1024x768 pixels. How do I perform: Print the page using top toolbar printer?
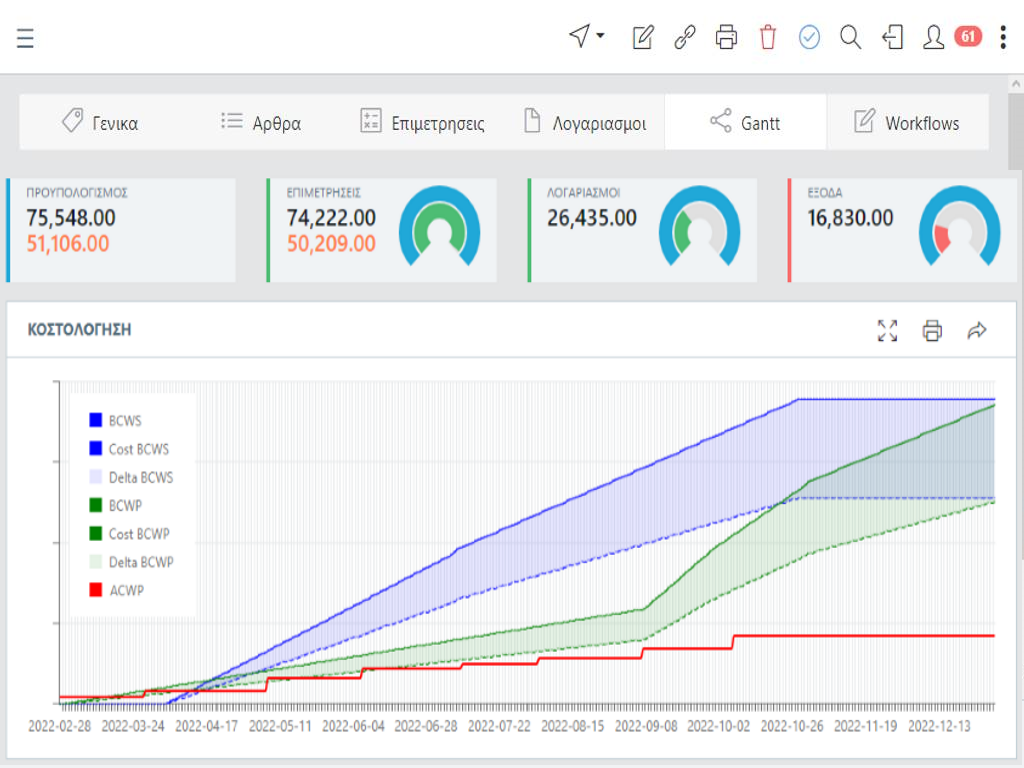point(726,38)
